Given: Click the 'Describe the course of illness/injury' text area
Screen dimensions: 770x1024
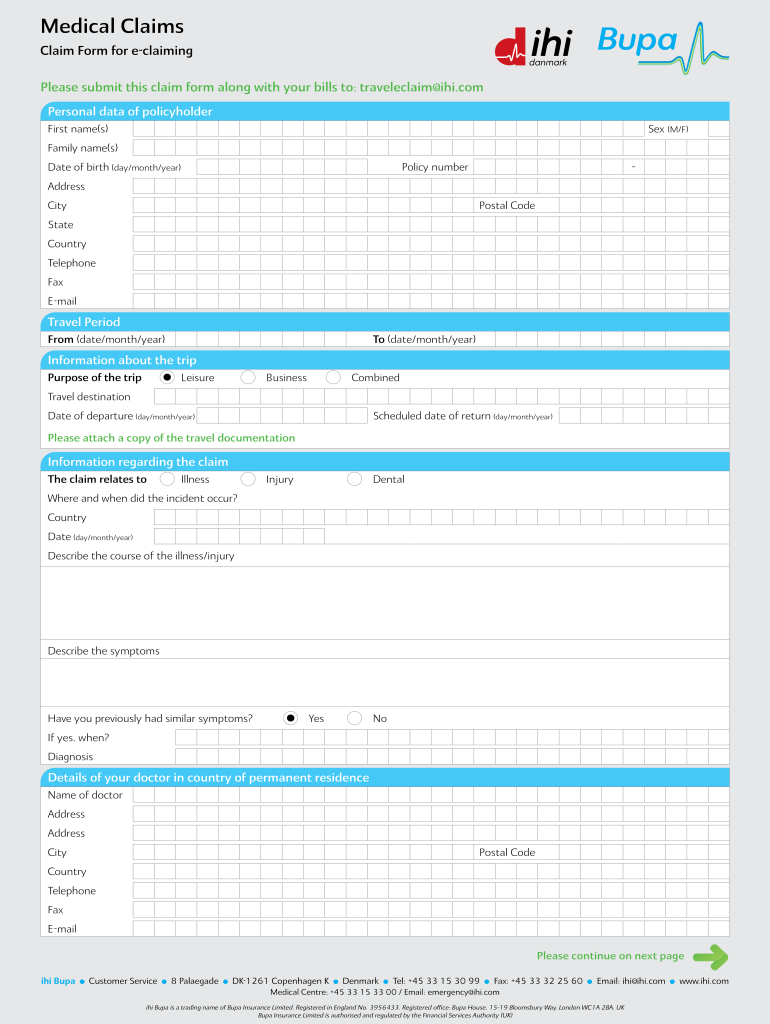Looking at the screenshot, I should [385, 603].
